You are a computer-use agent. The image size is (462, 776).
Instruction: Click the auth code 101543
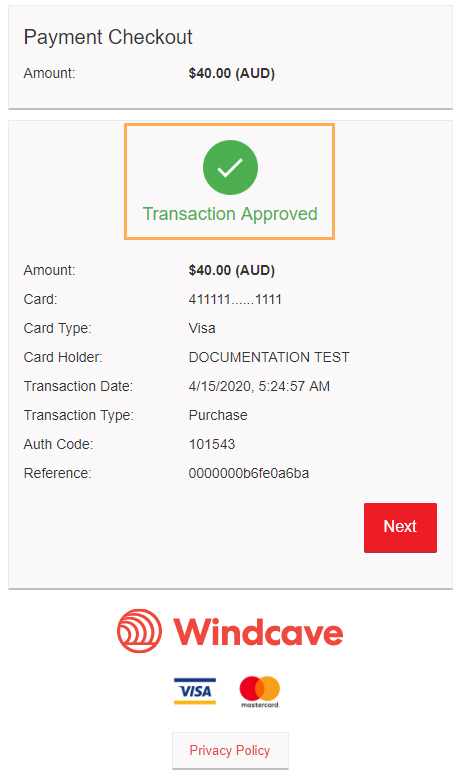(212, 444)
